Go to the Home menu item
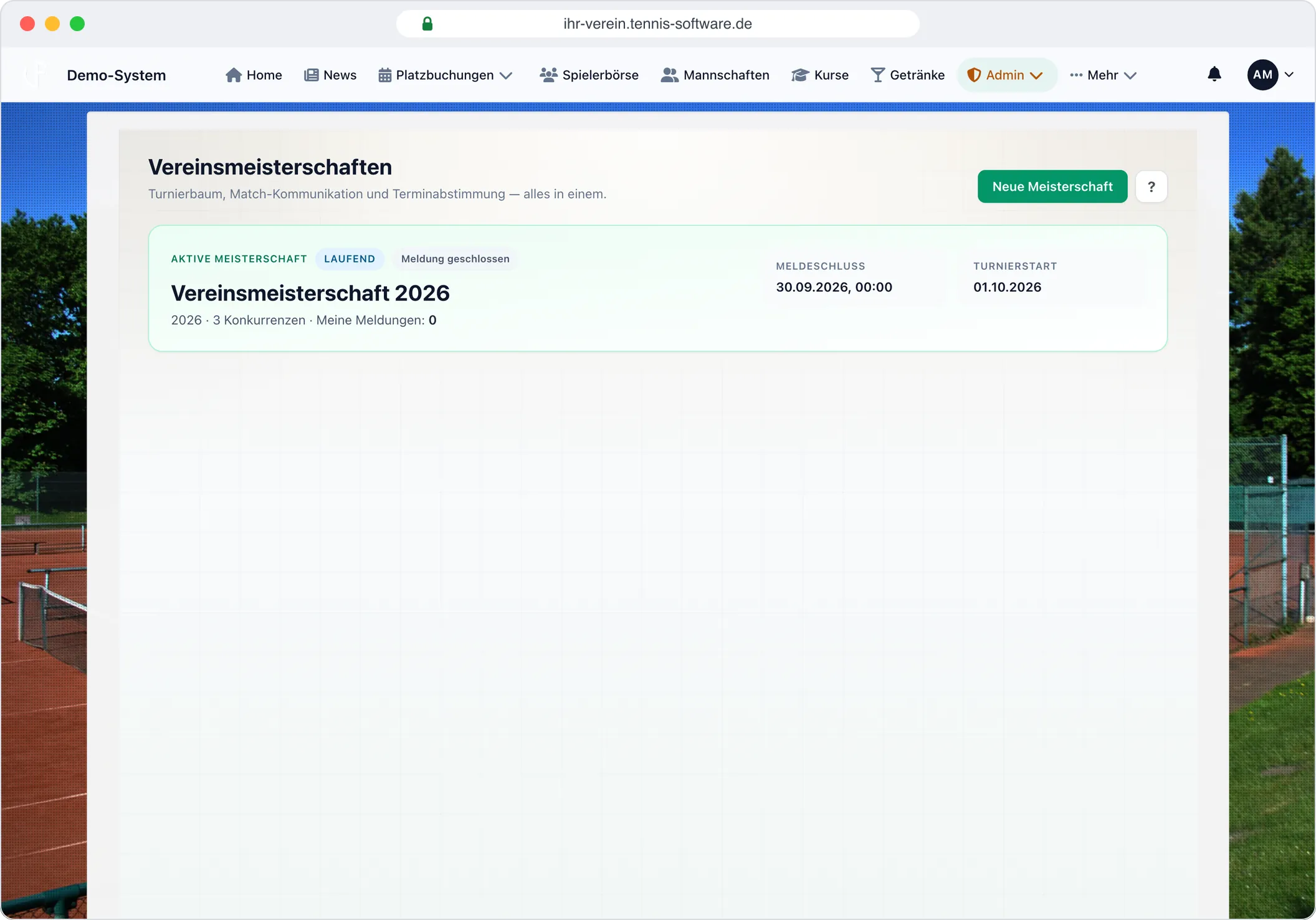 pos(254,75)
